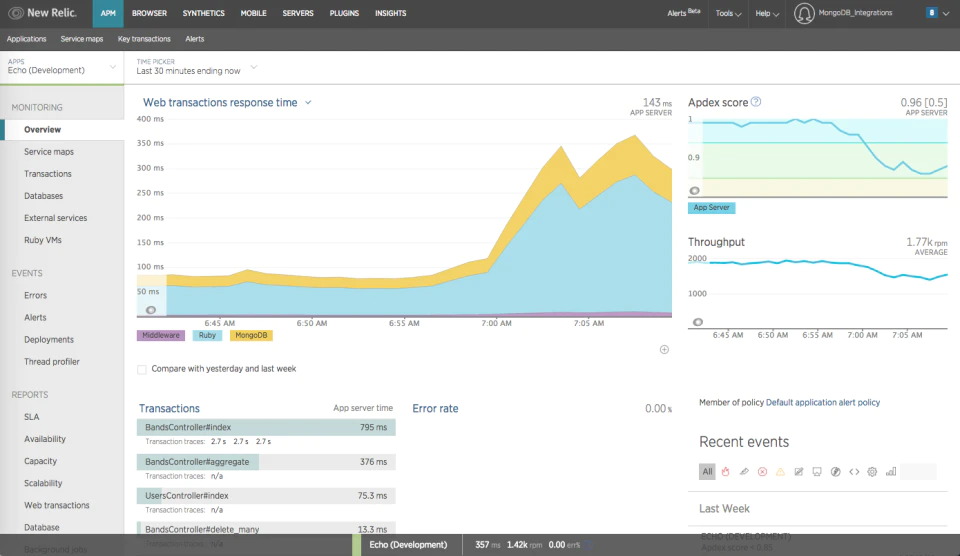The width and height of the screenshot is (960, 556).
Task: Click the MongoDB_Integrations account name
Action: (855, 13)
